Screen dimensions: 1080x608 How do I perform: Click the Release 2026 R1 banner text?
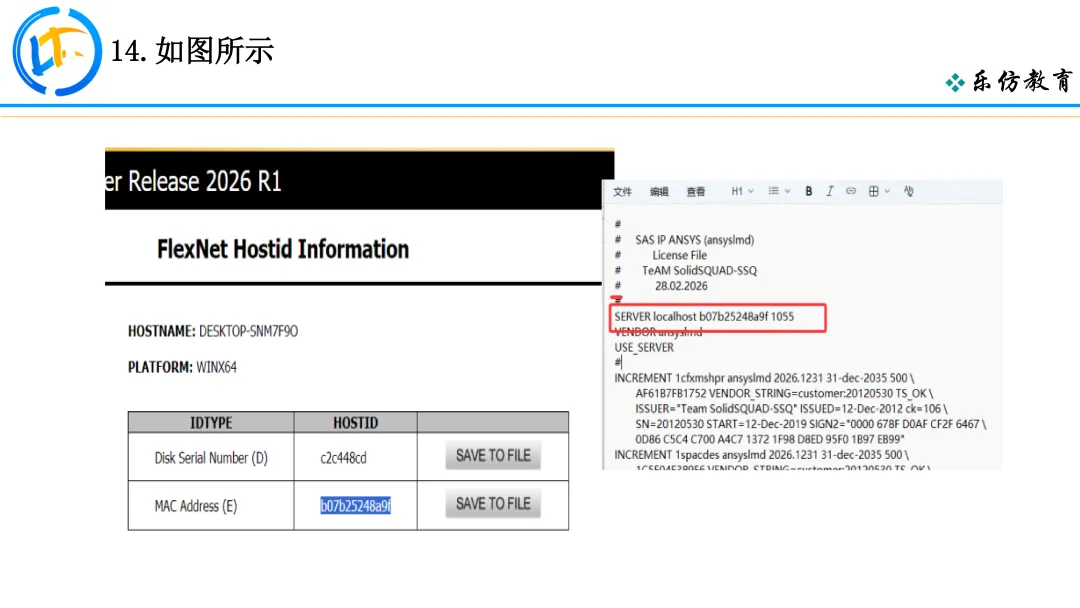(194, 182)
